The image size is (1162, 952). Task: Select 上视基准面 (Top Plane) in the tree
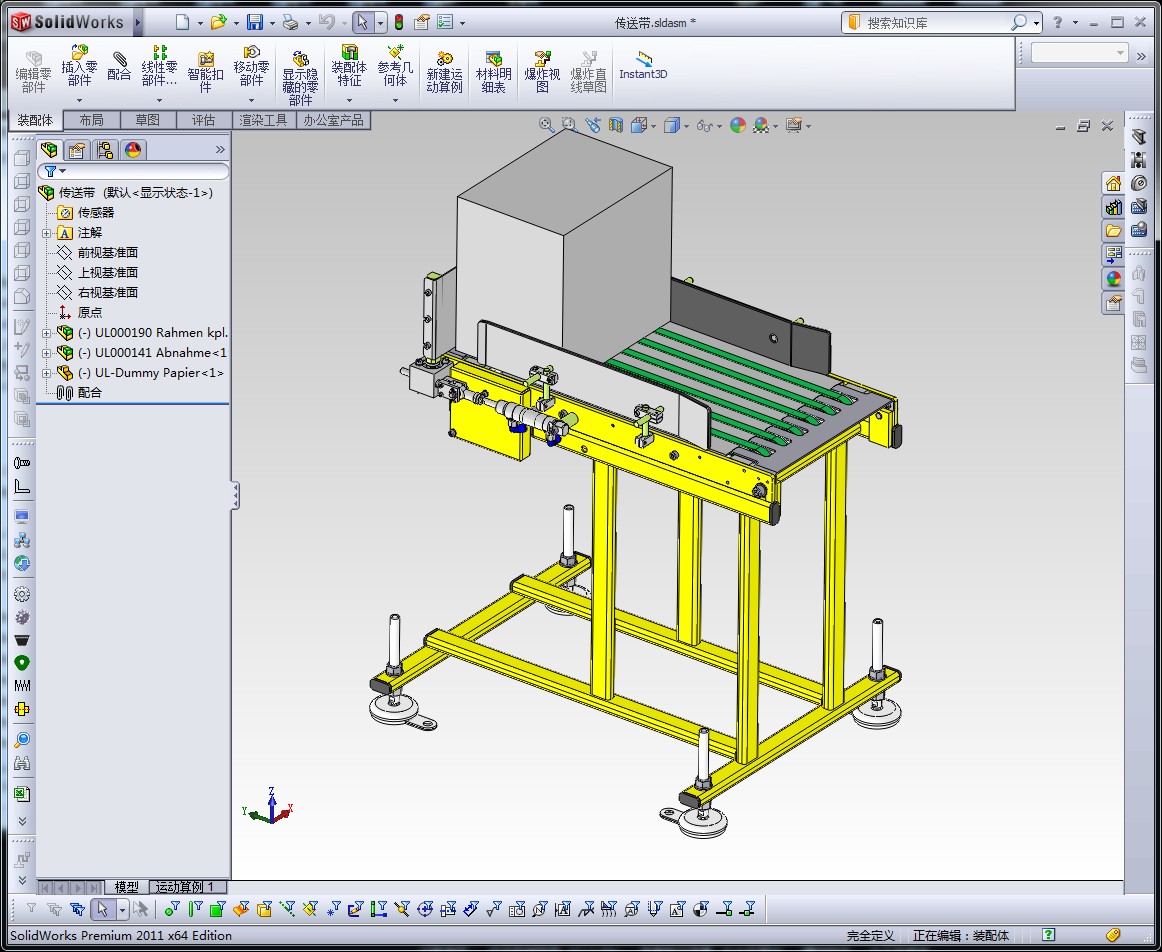(107, 273)
